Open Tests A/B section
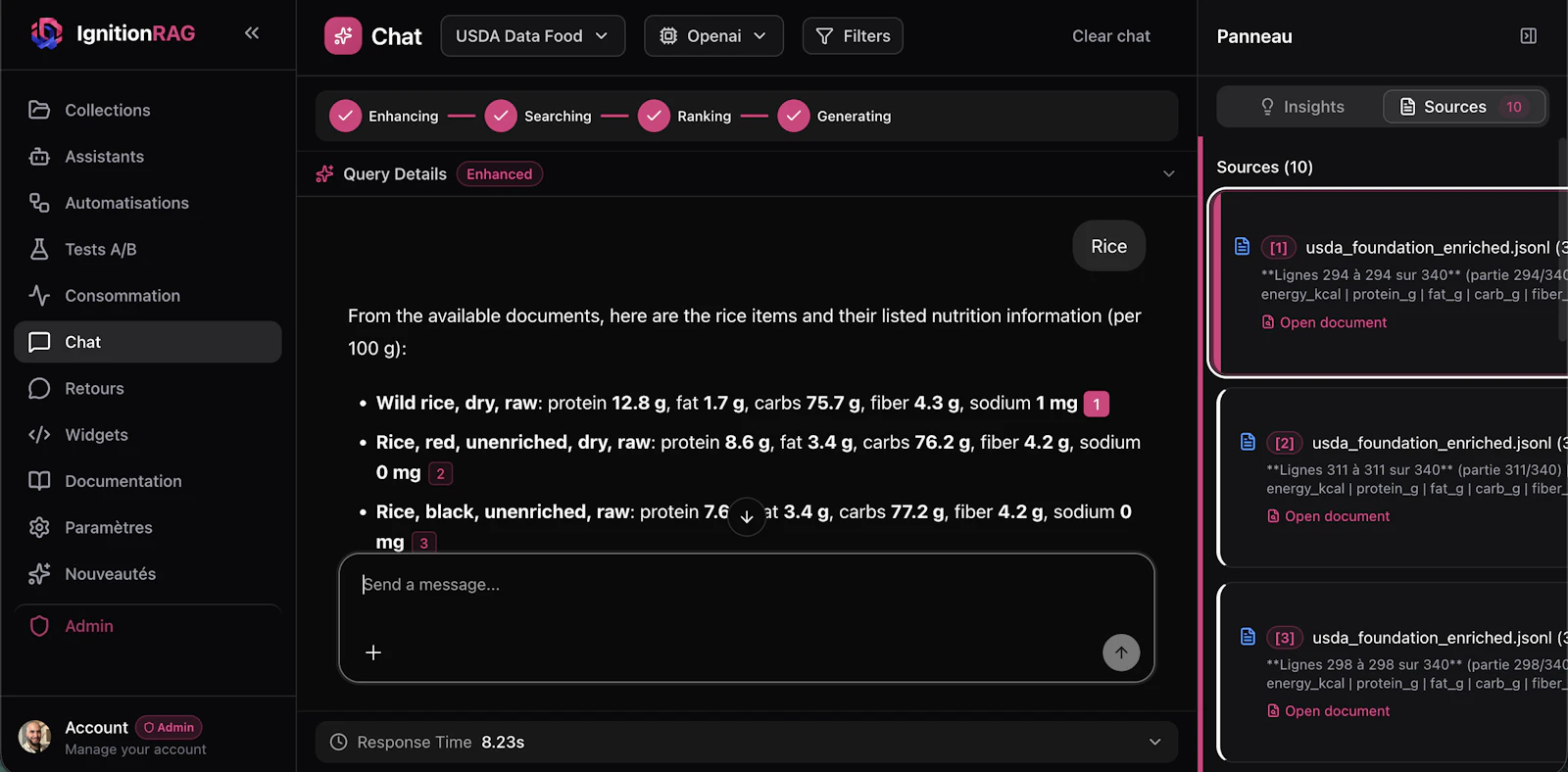Screen dimensions: 1568x772 coord(147,249)
